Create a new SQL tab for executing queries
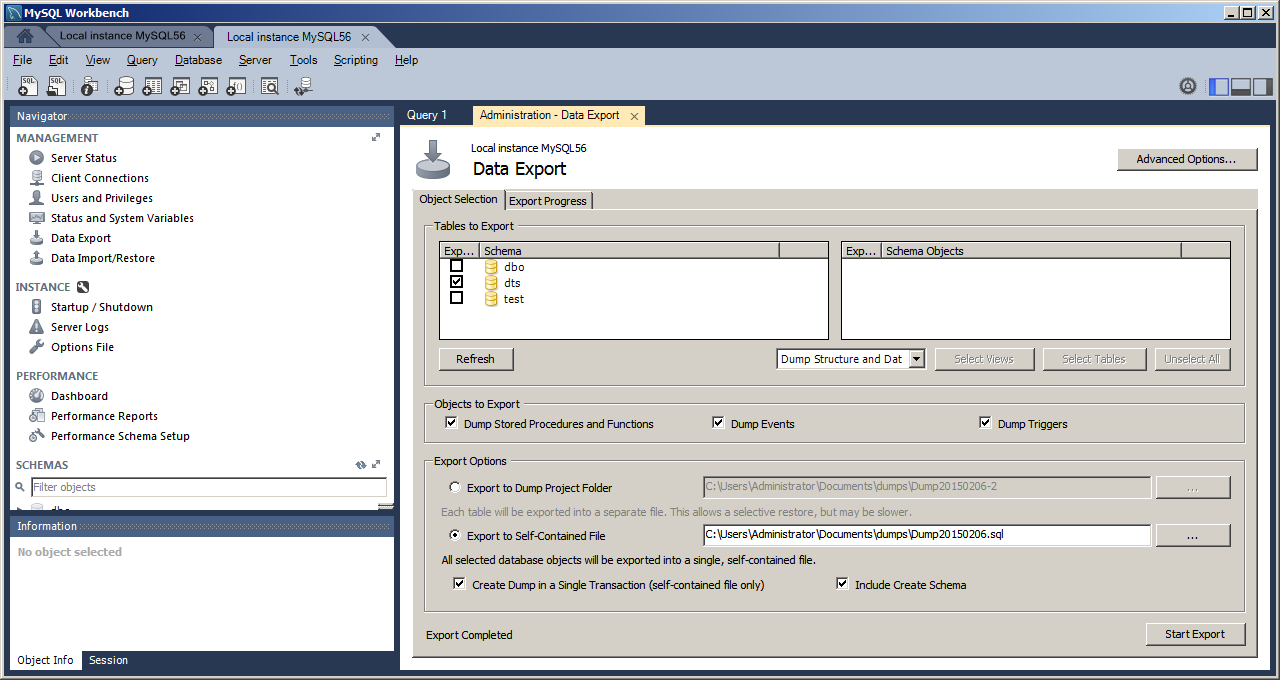Image resolution: width=1280 pixels, height=680 pixels. coord(27,86)
